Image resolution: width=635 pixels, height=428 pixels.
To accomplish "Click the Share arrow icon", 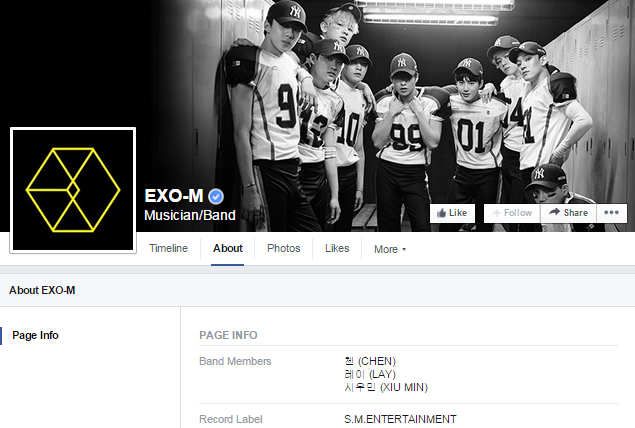I will [554, 212].
